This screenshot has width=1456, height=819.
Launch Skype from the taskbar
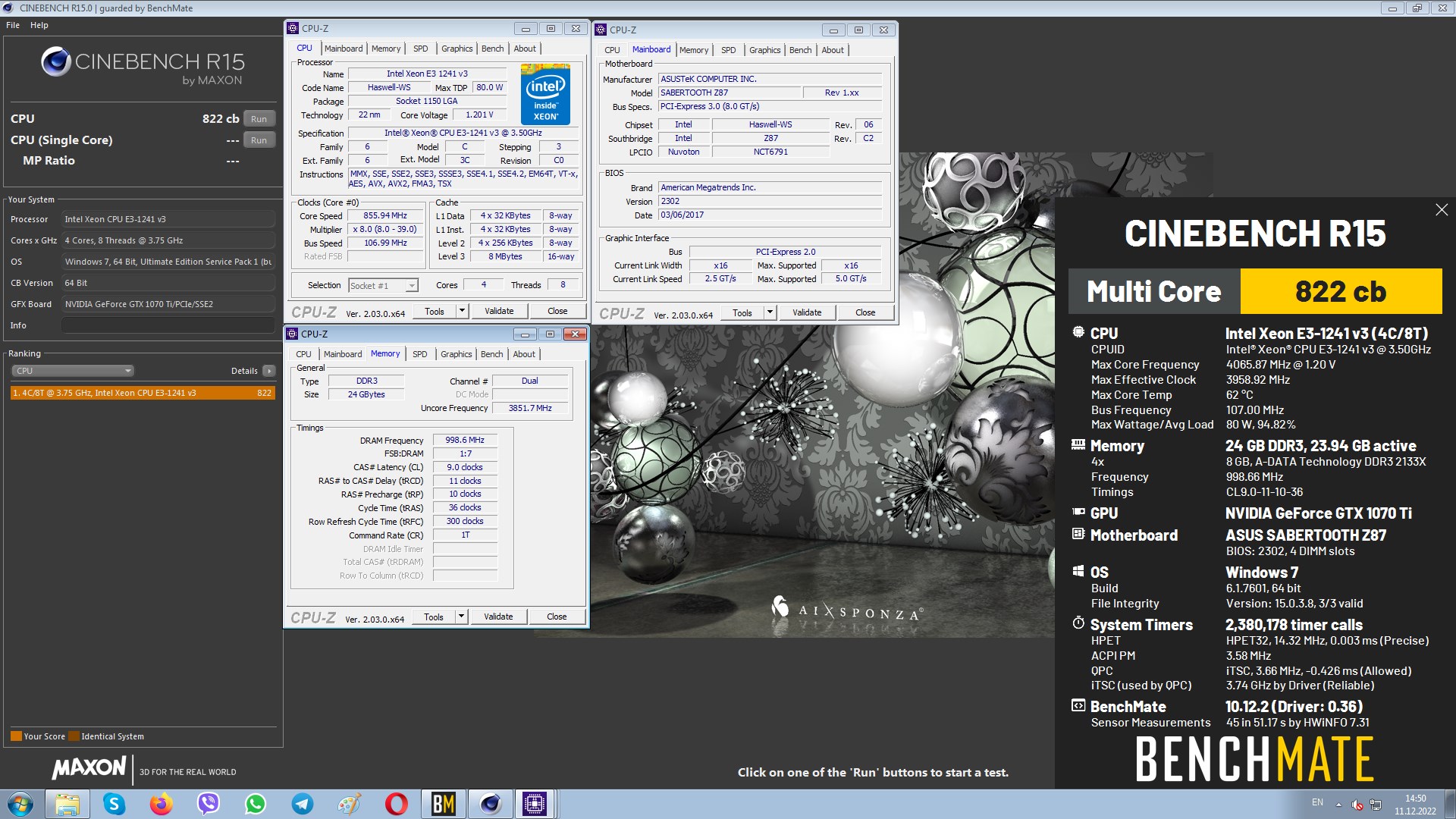pyautogui.click(x=115, y=804)
